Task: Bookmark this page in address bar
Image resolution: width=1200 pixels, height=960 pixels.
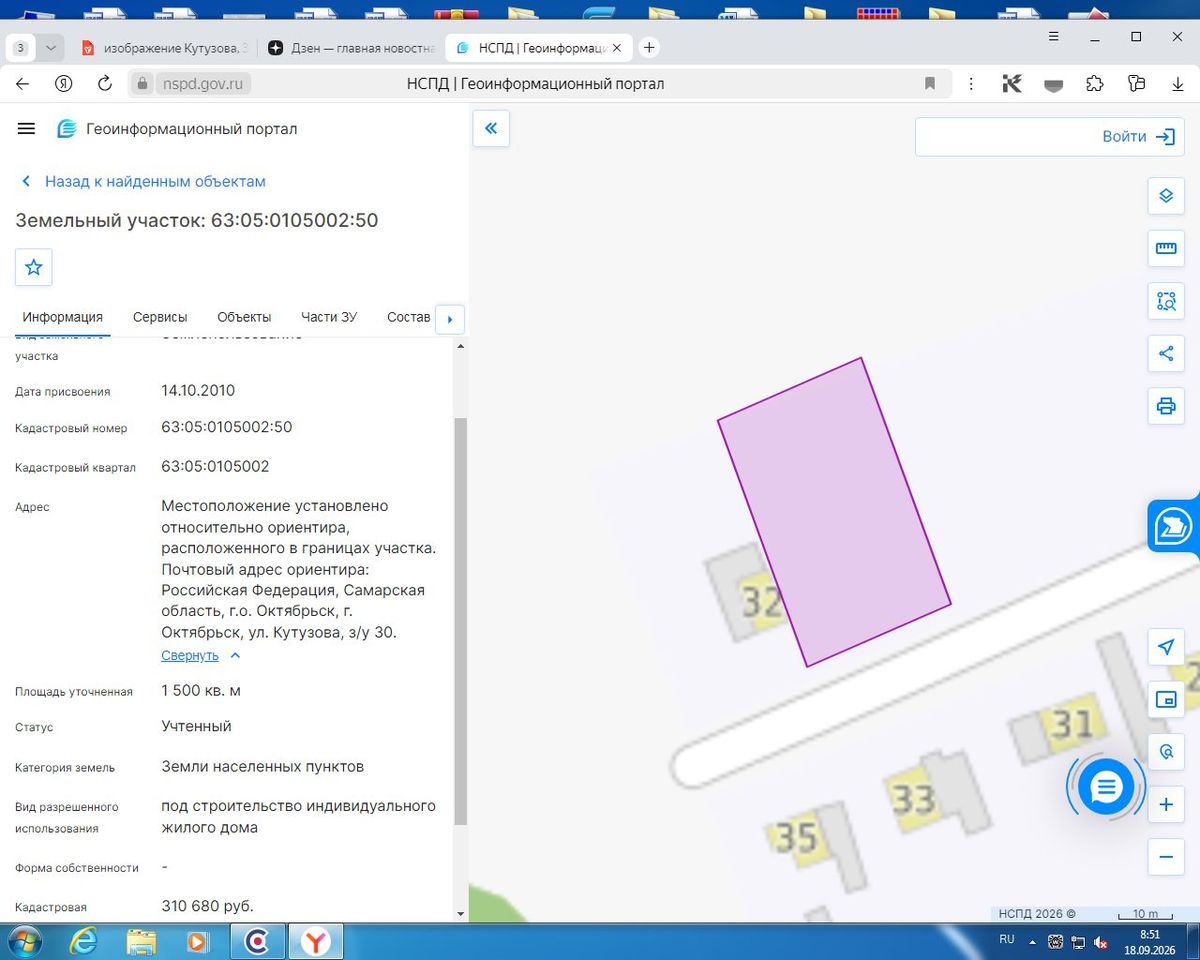Action: coord(930,84)
